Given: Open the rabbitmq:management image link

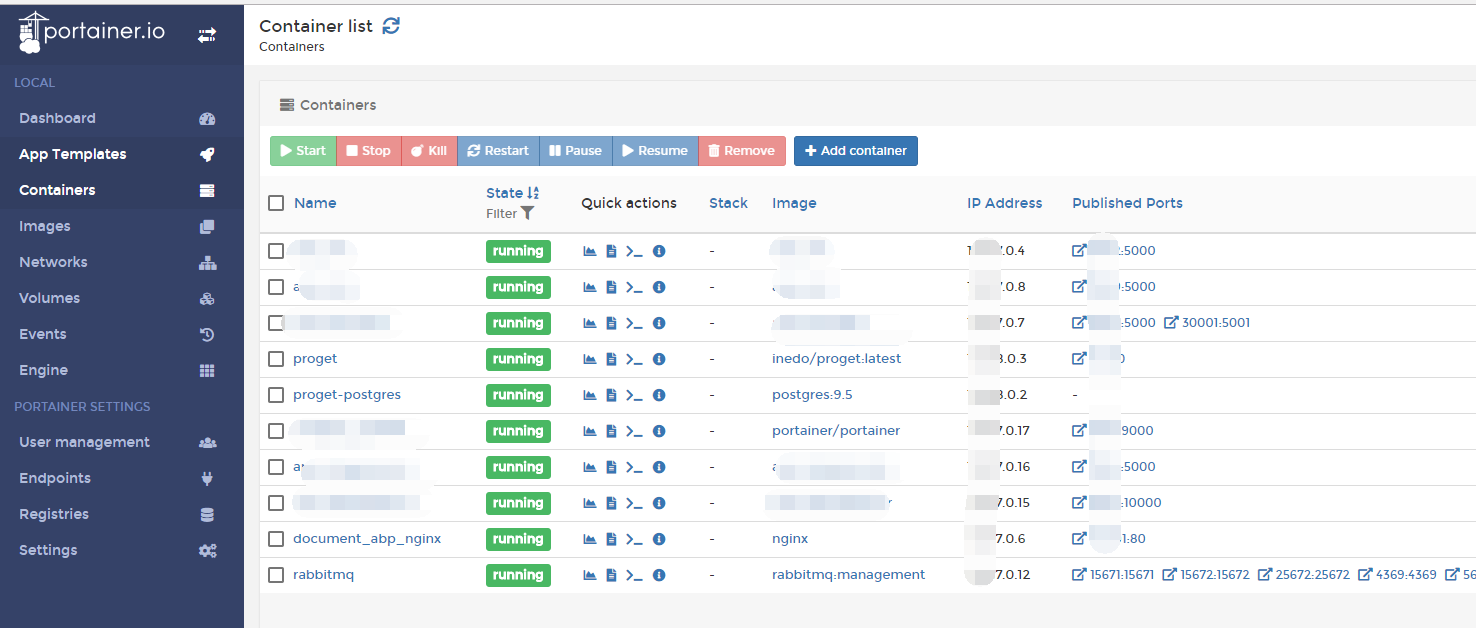Looking at the screenshot, I should point(848,575).
